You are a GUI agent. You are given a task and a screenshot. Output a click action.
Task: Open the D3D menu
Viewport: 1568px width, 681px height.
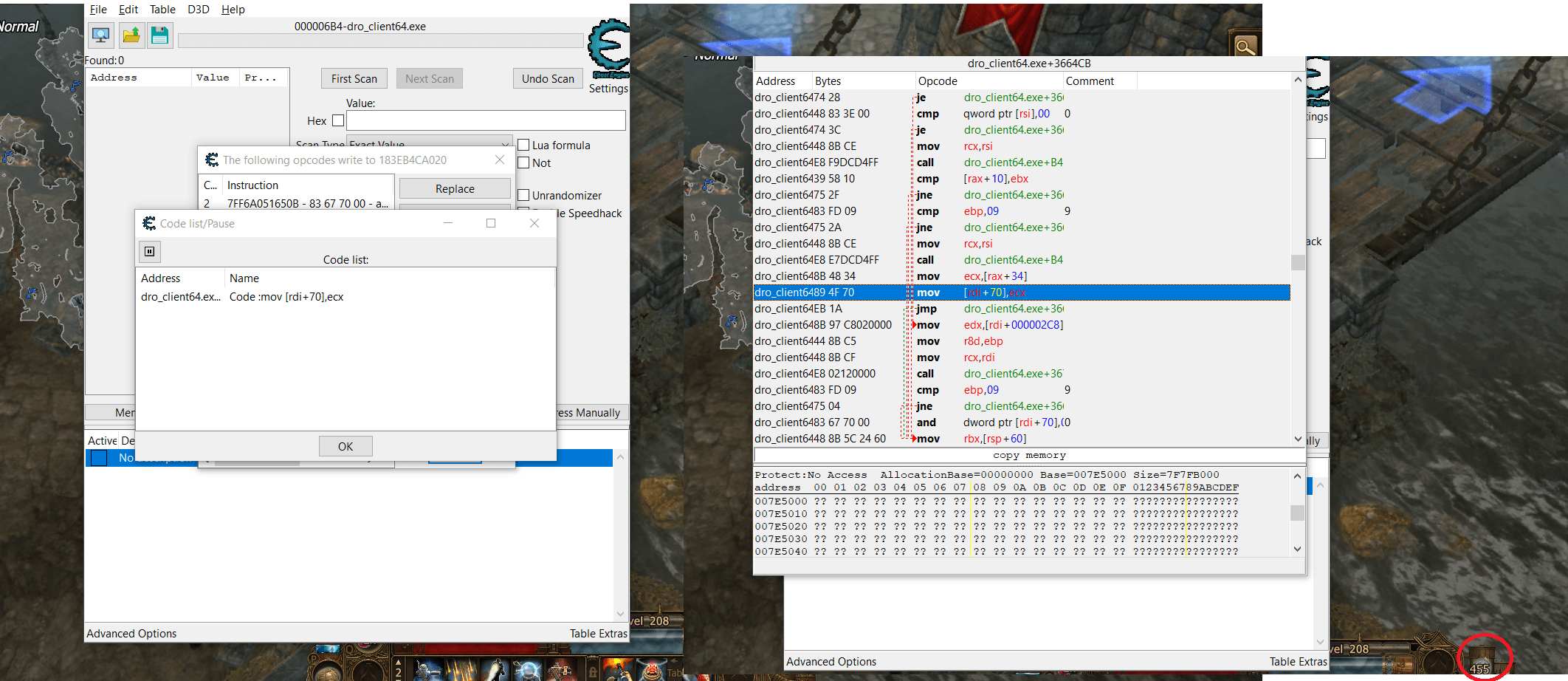197,10
